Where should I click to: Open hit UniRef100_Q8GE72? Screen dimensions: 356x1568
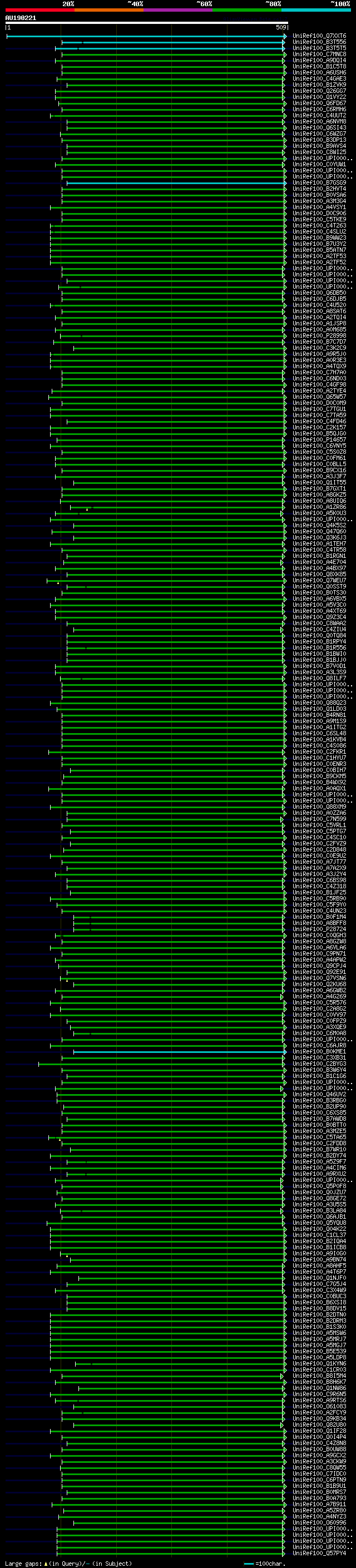pos(319,1199)
